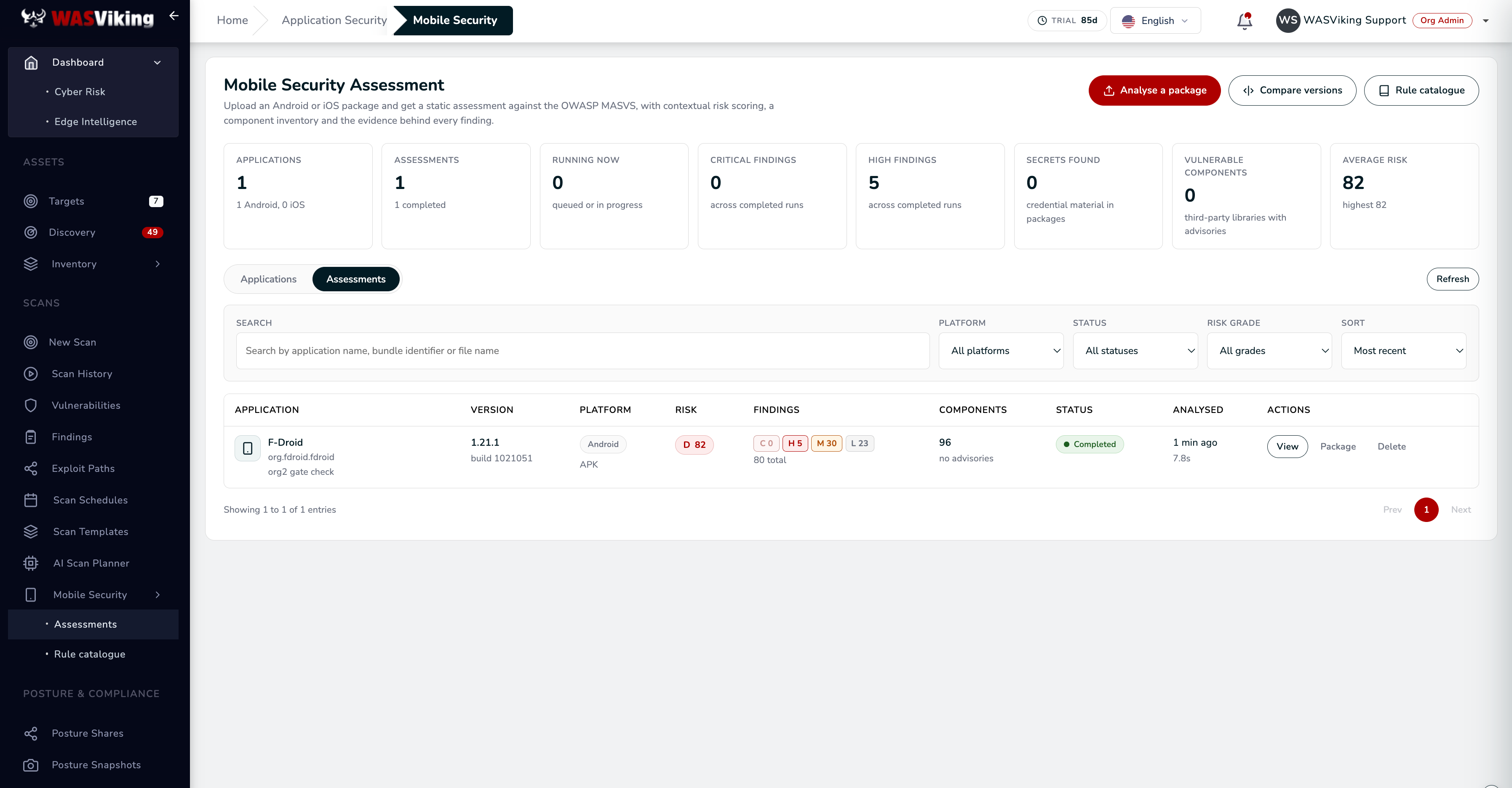Viewport: 1512px width, 788px height.
Task: Expand the Mobile Security submenu chevron
Action: pos(157,595)
